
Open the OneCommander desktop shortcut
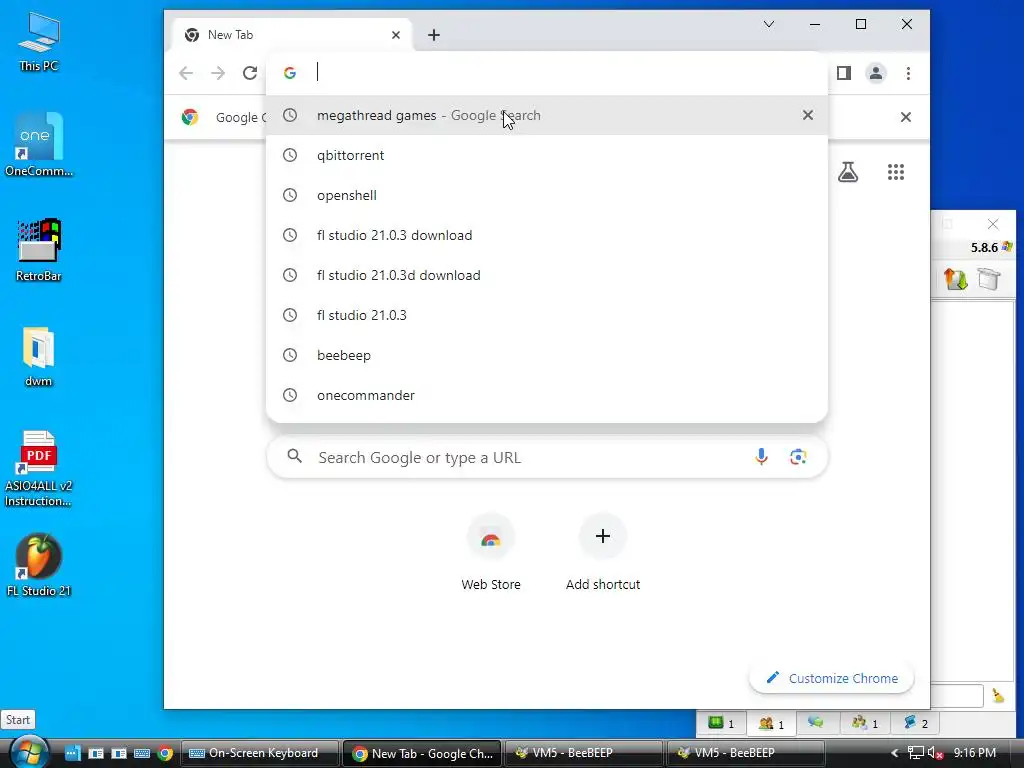coord(39,144)
